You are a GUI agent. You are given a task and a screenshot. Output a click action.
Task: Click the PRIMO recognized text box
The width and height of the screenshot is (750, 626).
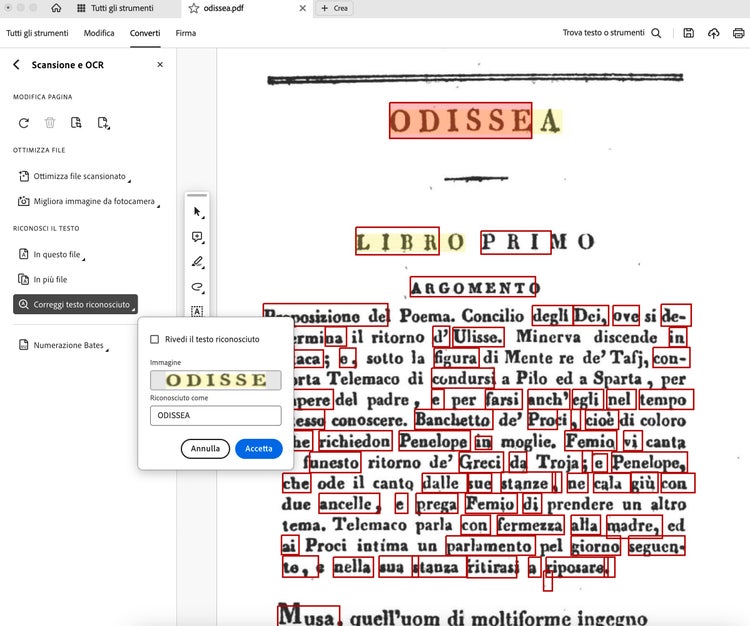click(516, 242)
